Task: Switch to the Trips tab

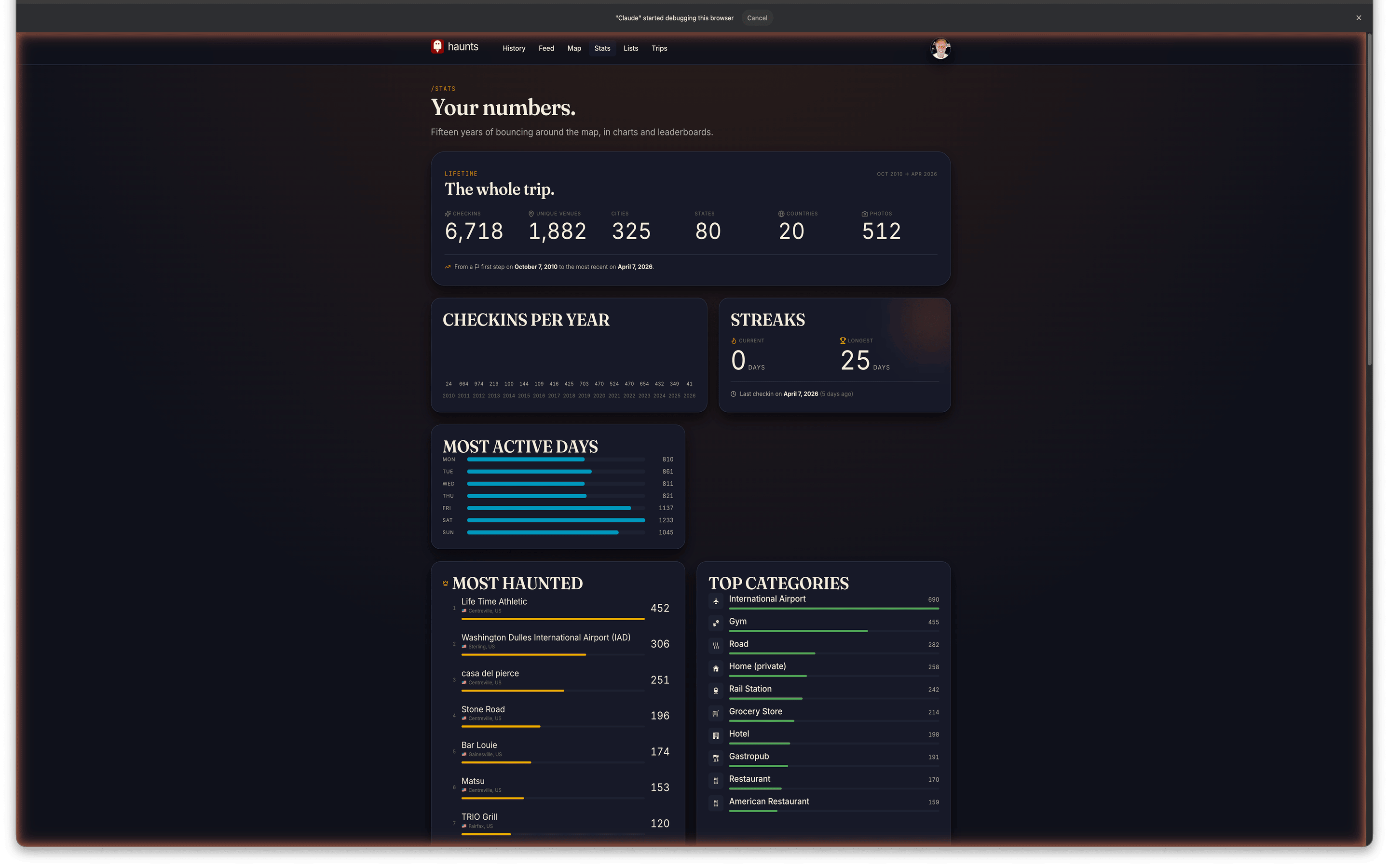Action: pyautogui.click(x=659, y=48)
